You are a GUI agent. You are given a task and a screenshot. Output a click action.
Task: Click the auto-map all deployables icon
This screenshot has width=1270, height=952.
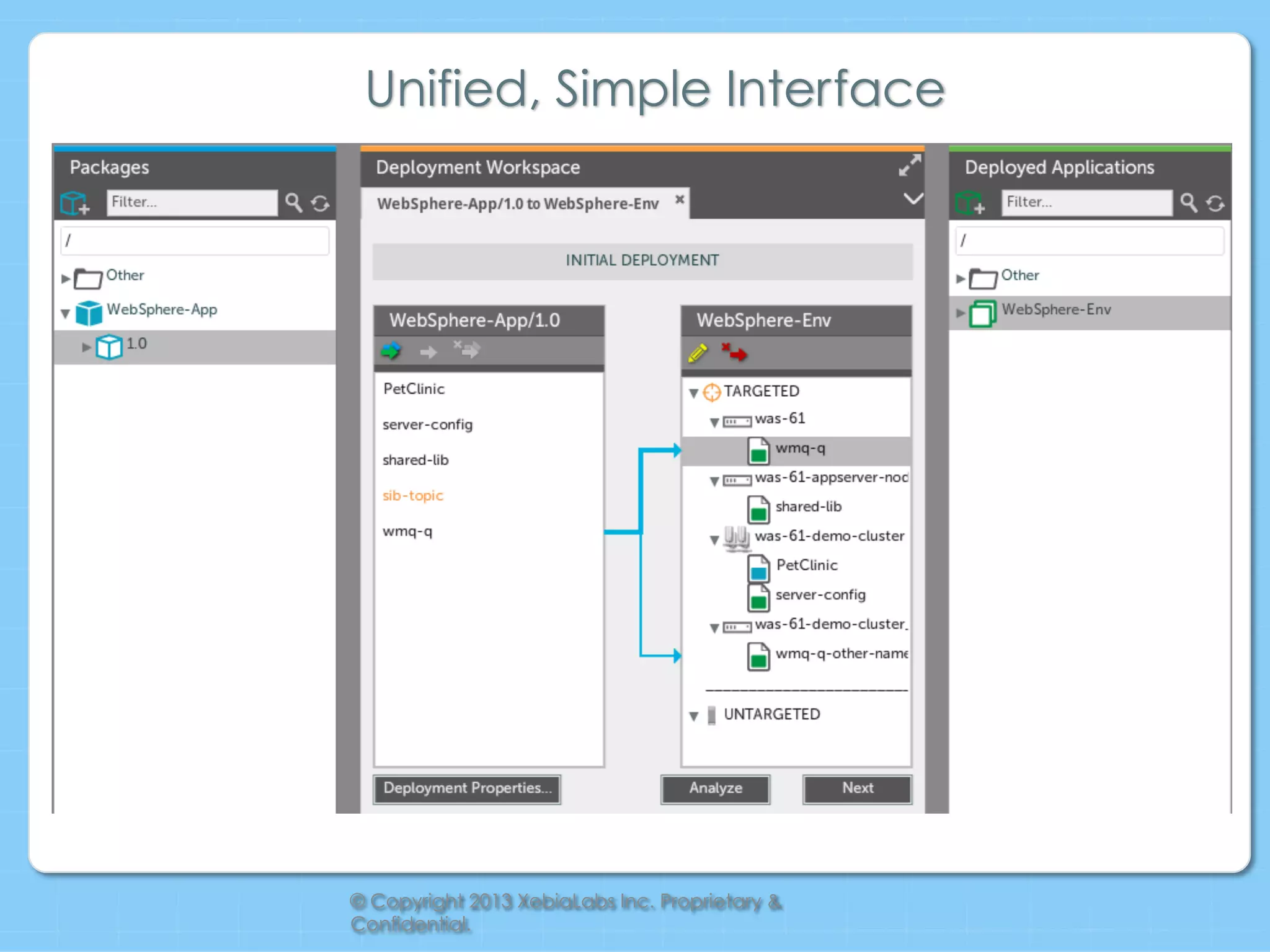pyautogui.click(x=391, y=351)
